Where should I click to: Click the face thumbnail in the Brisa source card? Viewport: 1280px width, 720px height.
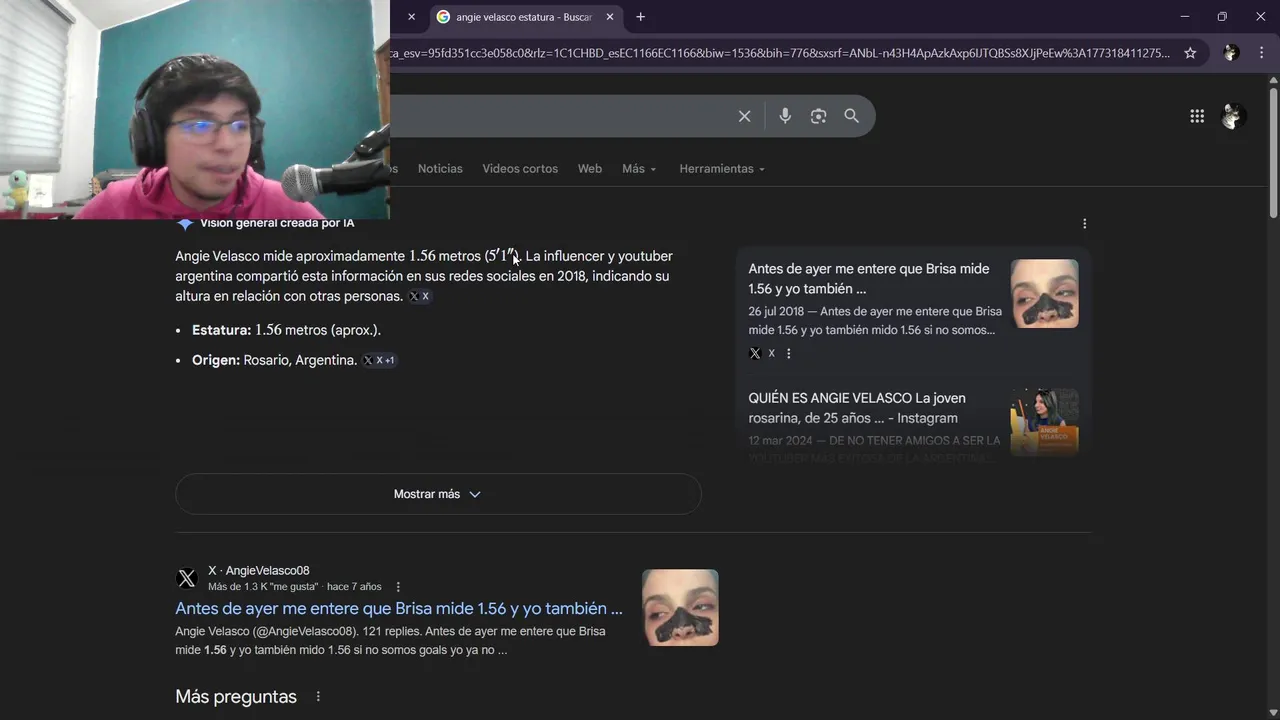[1044, 294]
